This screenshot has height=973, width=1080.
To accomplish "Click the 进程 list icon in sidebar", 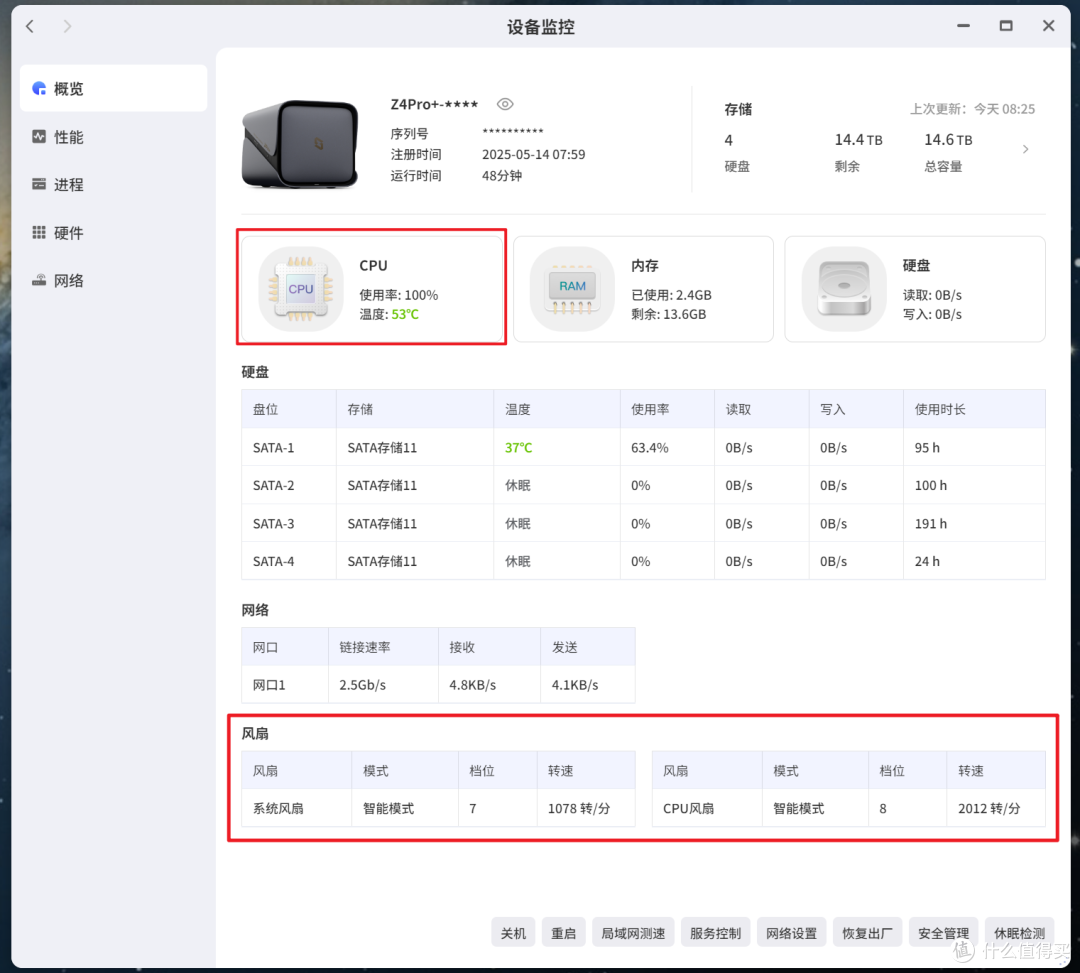I will point(39,185).
